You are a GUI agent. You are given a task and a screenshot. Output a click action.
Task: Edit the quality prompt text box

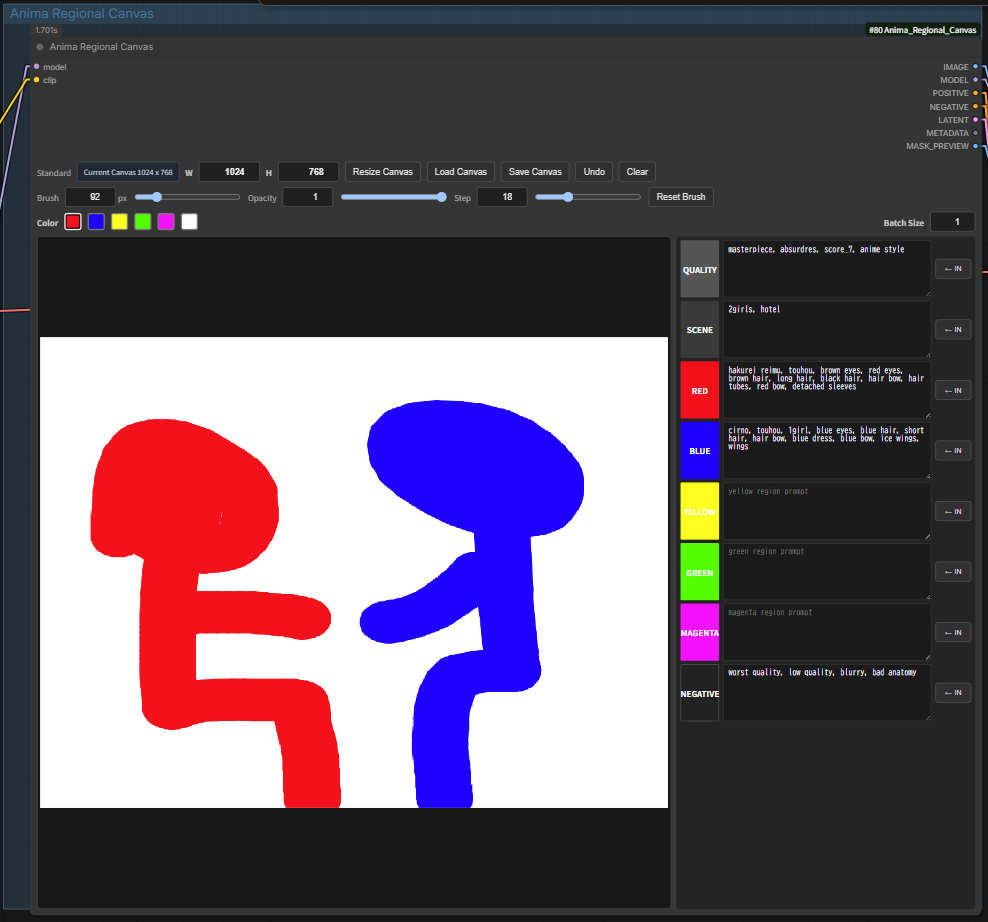(x=827, y=269)
